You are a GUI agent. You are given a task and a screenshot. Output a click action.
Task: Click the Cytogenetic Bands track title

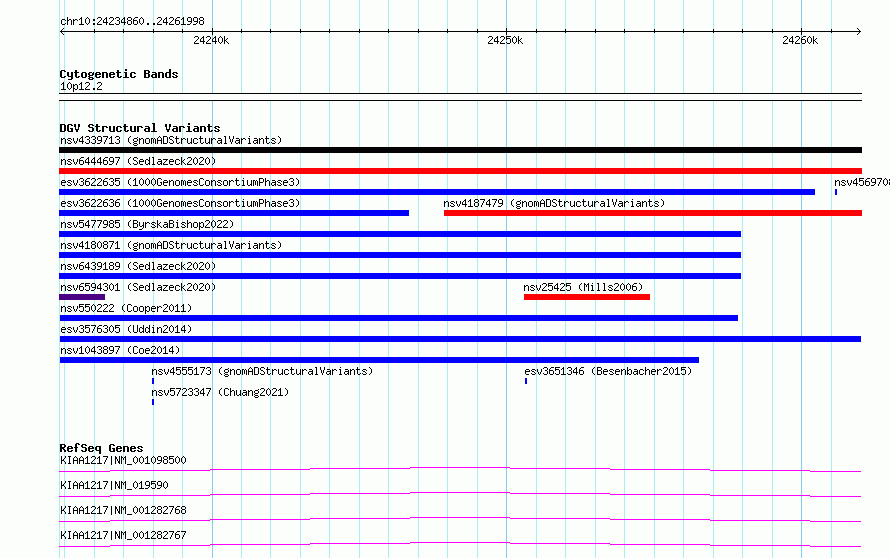[x=119, y=74]
